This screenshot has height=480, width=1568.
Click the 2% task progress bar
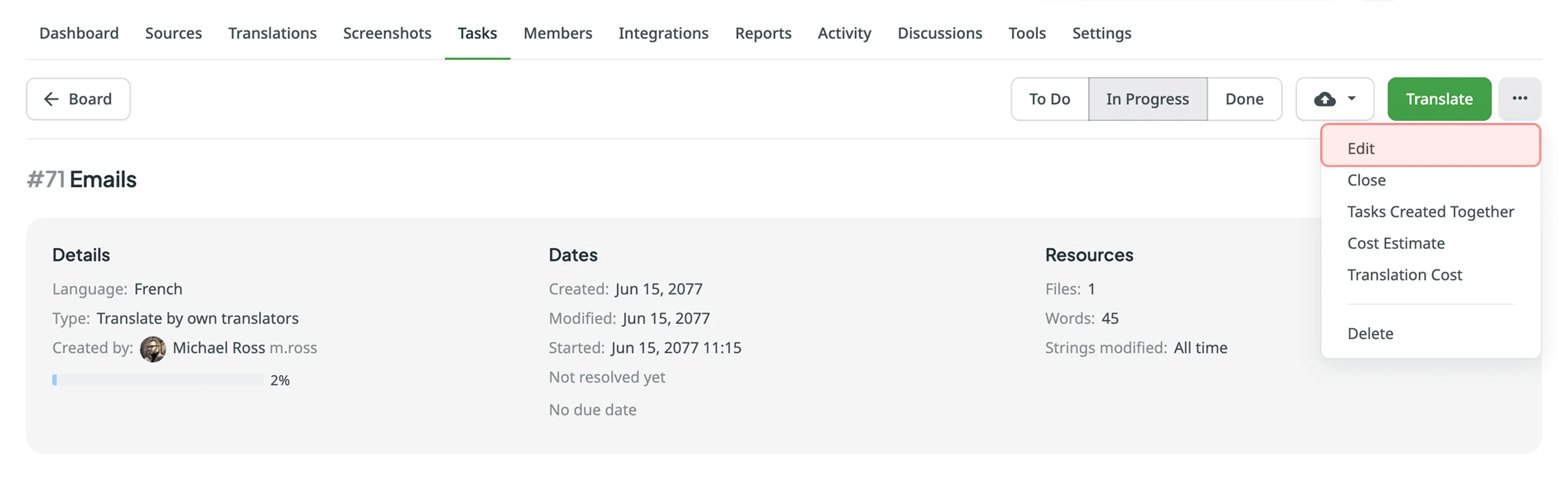point(158,380)
